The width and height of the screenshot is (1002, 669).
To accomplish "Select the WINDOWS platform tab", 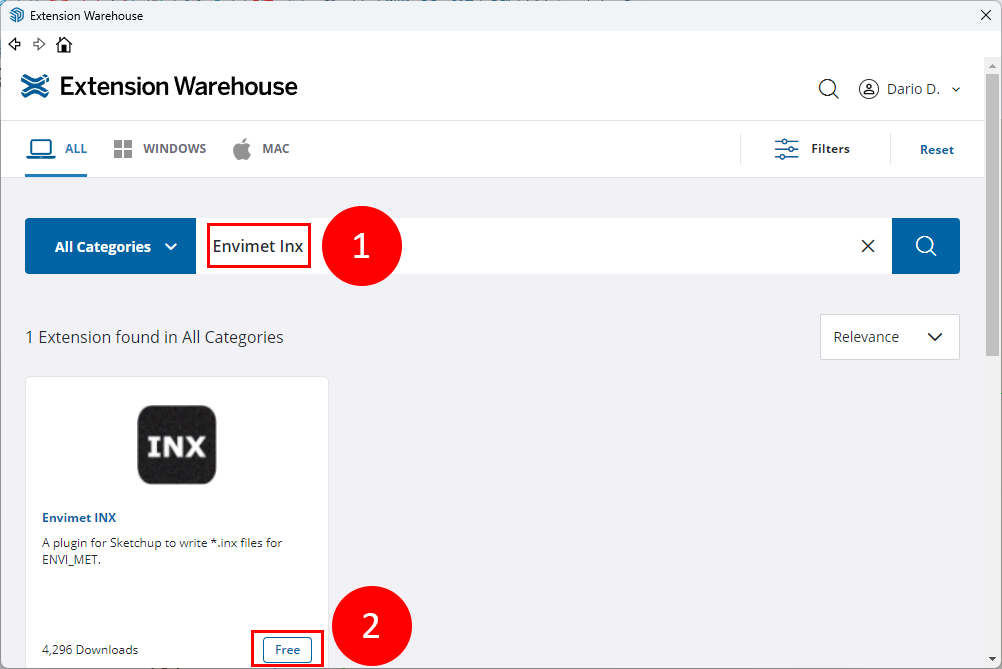I will click(x=160, y=149).
